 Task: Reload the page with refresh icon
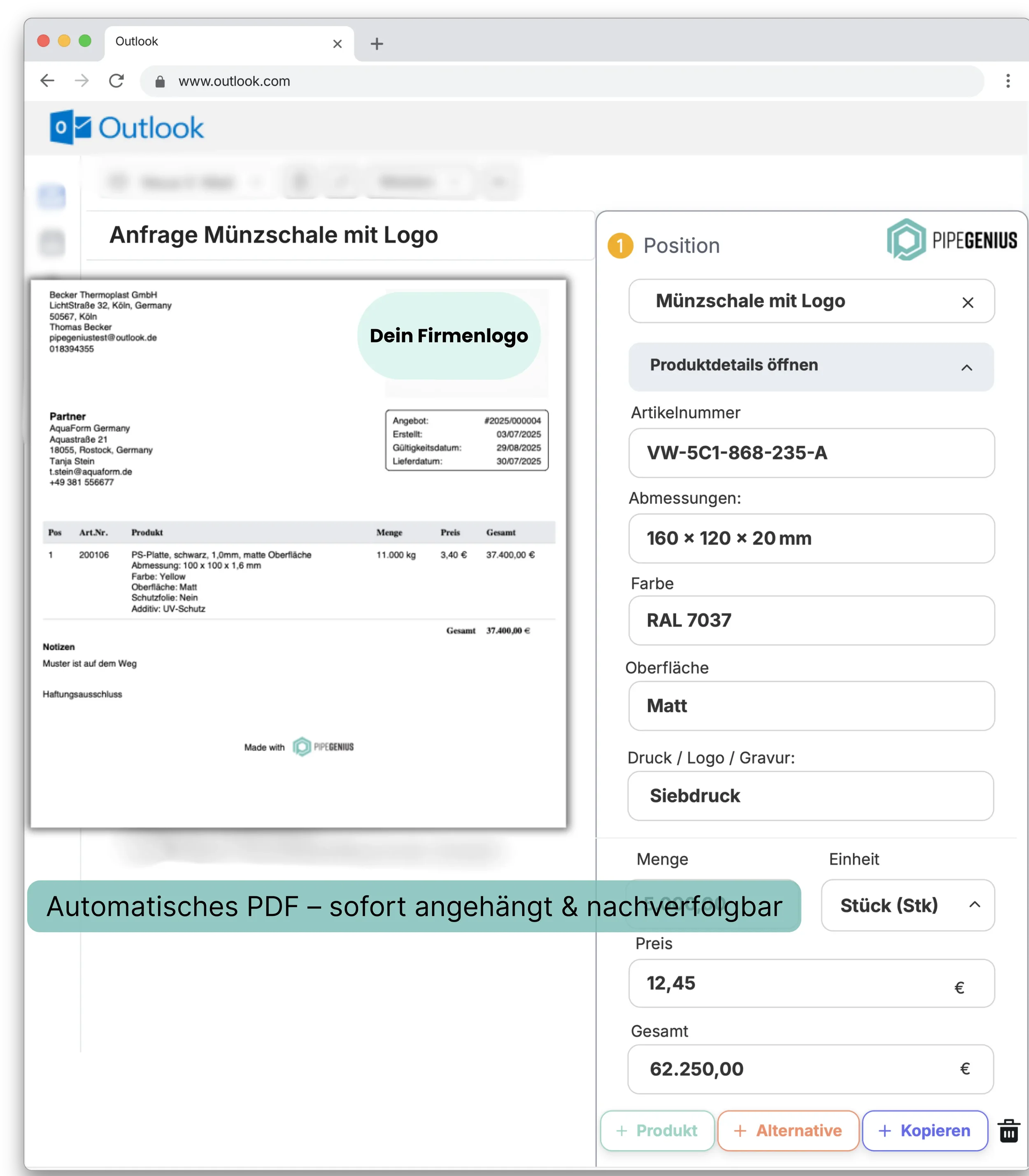[x=116, y=81]
